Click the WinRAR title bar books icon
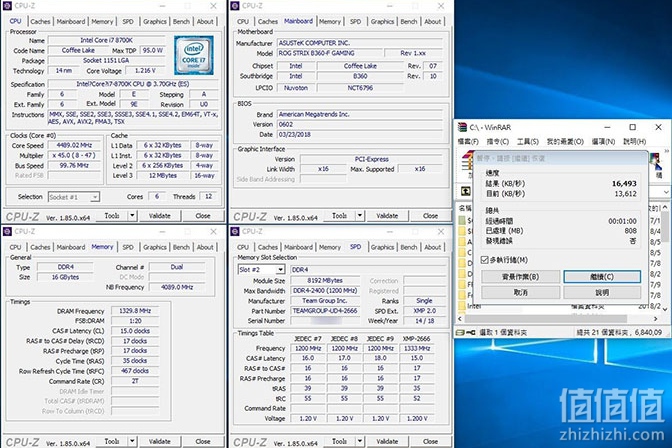Screen dimensions: 672x448 coord(462,127)
